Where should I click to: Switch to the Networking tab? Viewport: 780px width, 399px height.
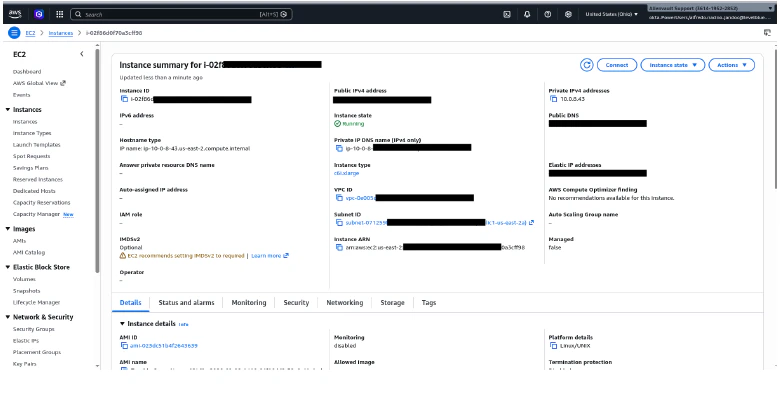345,302
